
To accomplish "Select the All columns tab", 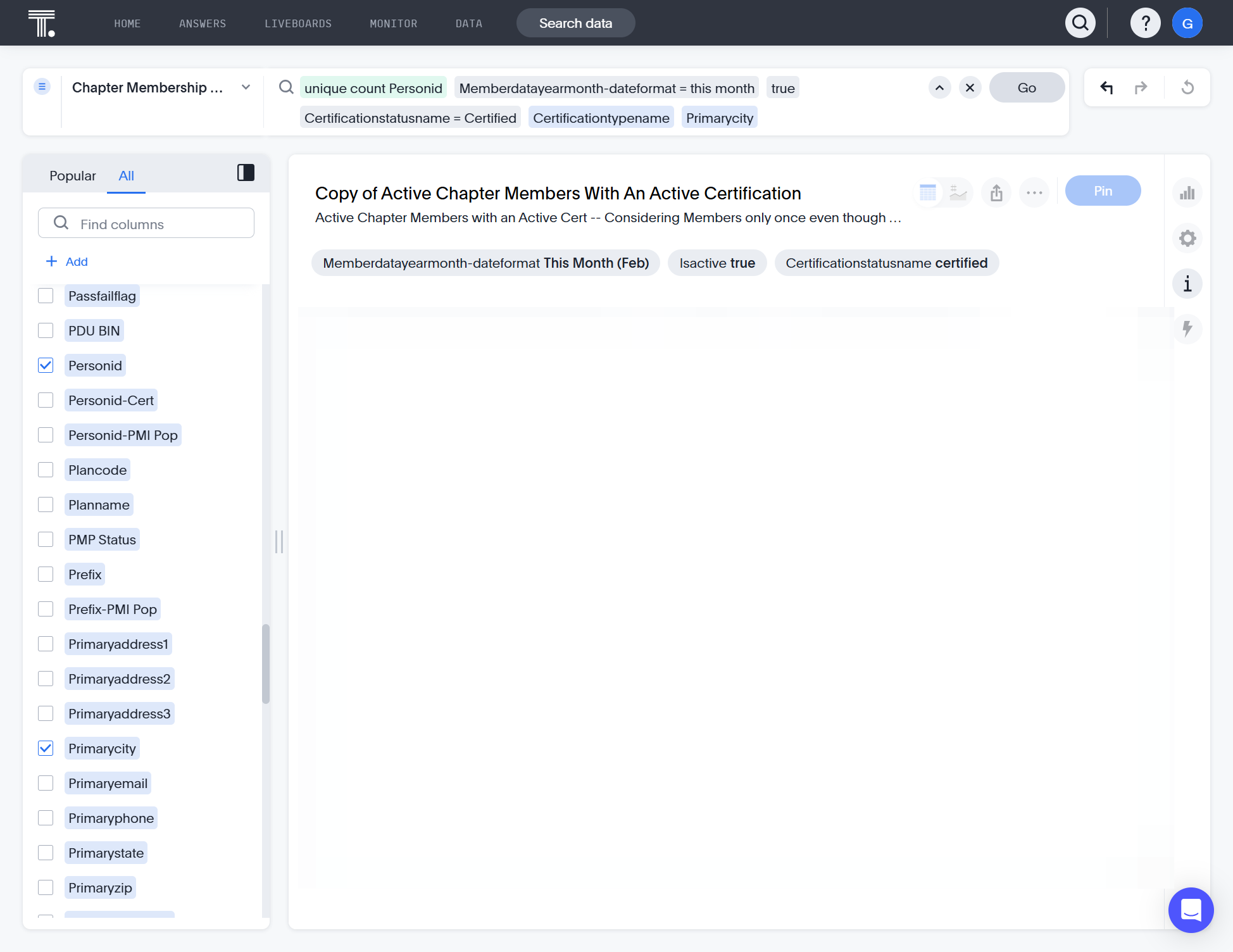I will click(x=127, y=175).
